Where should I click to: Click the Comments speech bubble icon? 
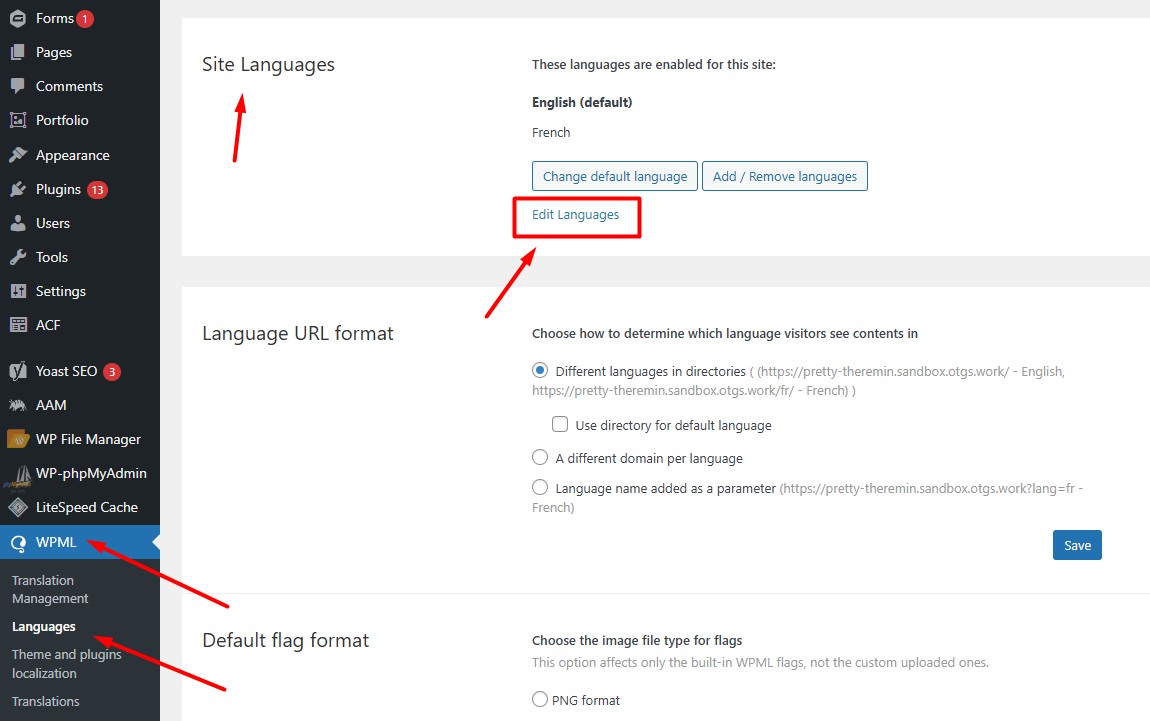pos(18,86)
